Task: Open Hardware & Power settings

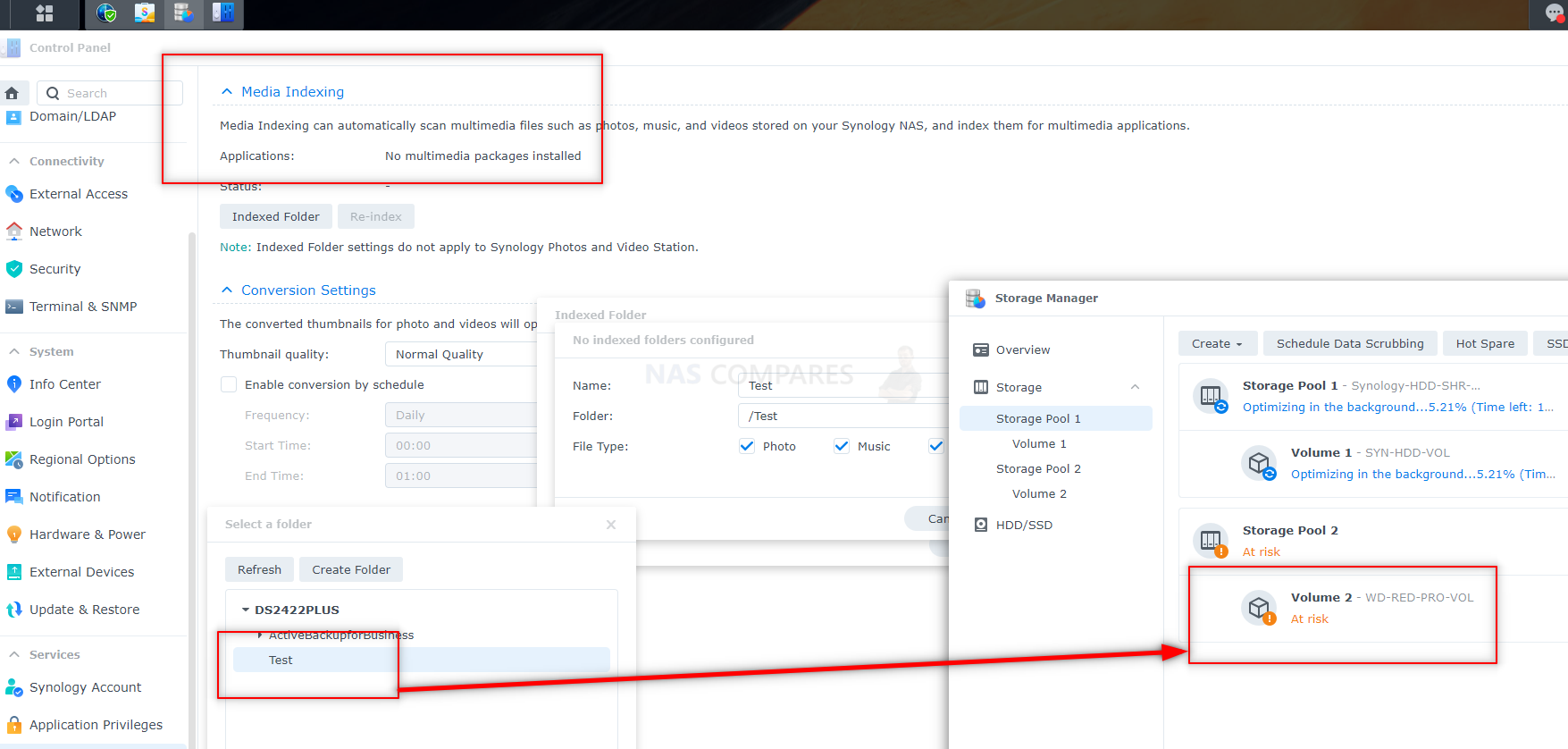Action: (87, 534)
